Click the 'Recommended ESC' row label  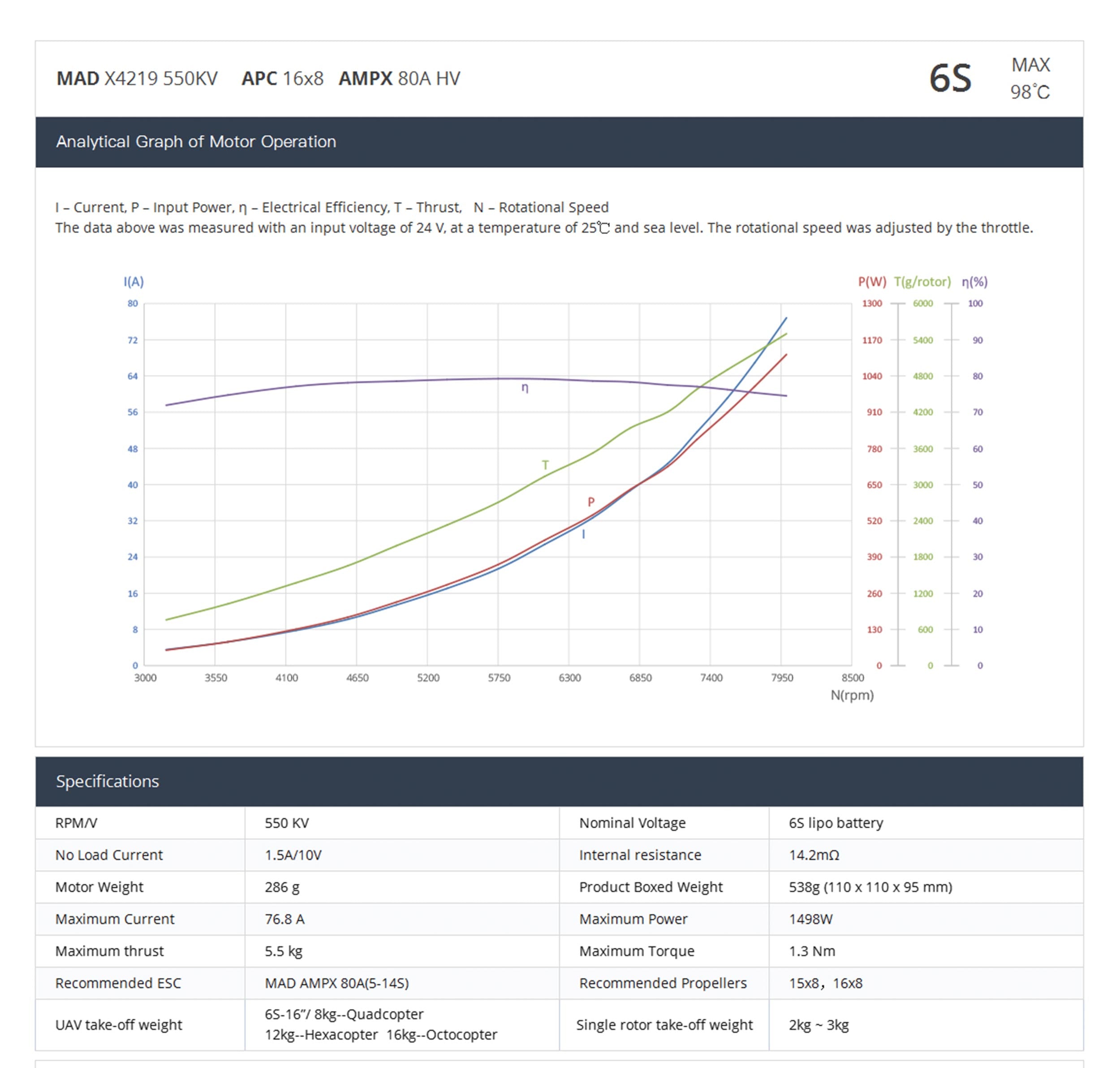118,982
